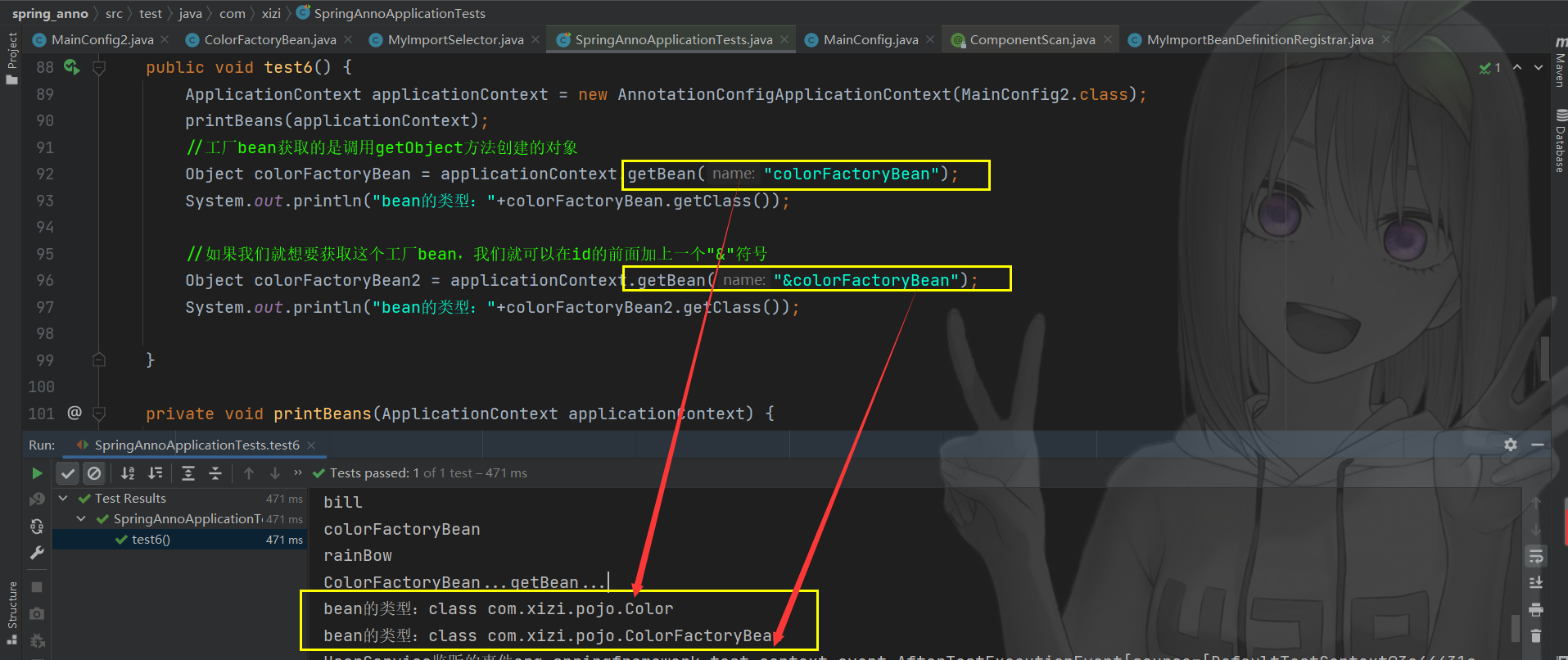The width and height of the screenshot is (1568, 660).
Task: Click the Stop process square icon
Action: pyautogui.click(x=37, y=587)
